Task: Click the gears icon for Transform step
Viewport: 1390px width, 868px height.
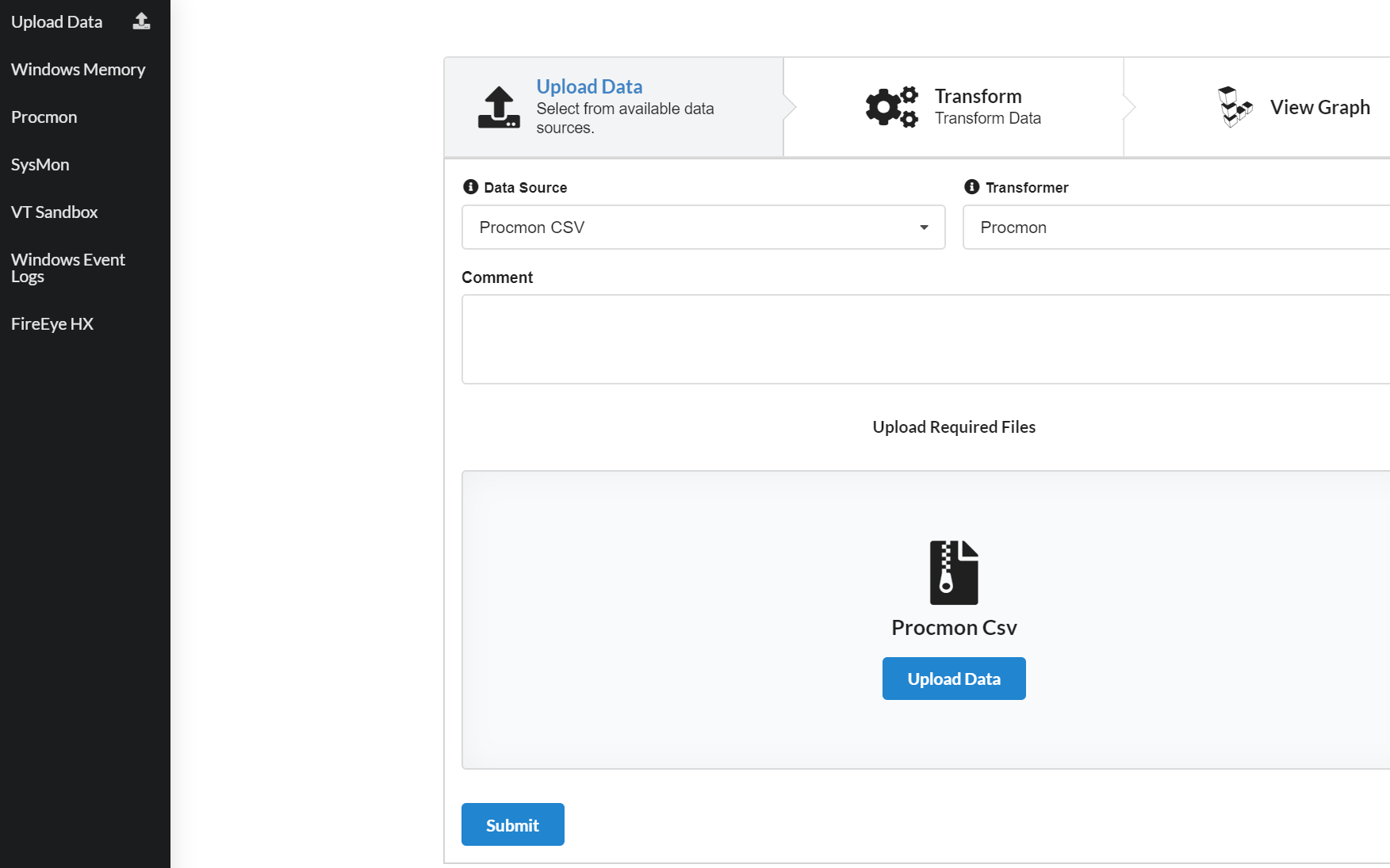Action: pos(892,107)
